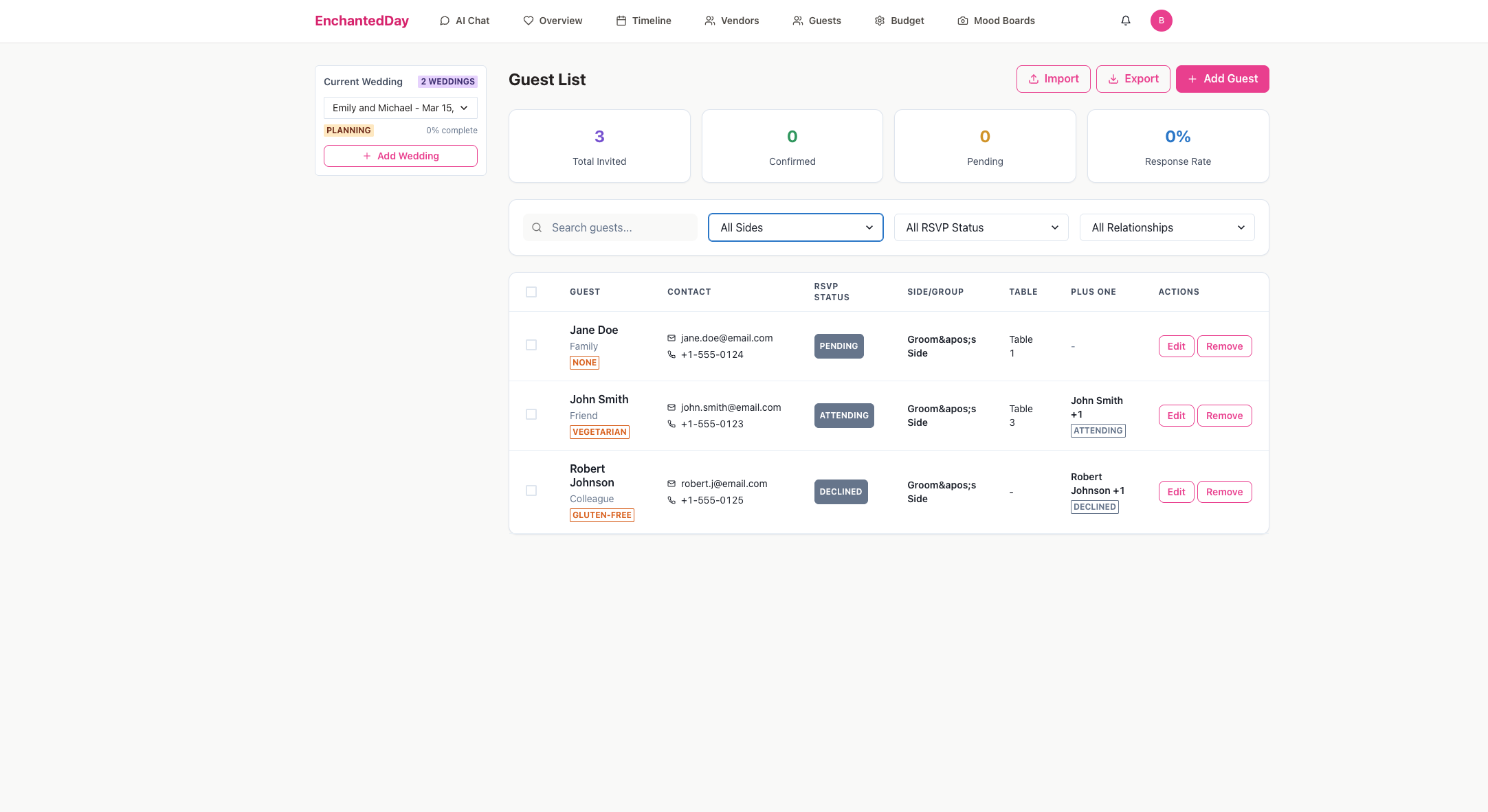Check Jane Doe's row checkbox
Screen dimensions: 1488x812
pyautogui.click(x=531, y=345)
